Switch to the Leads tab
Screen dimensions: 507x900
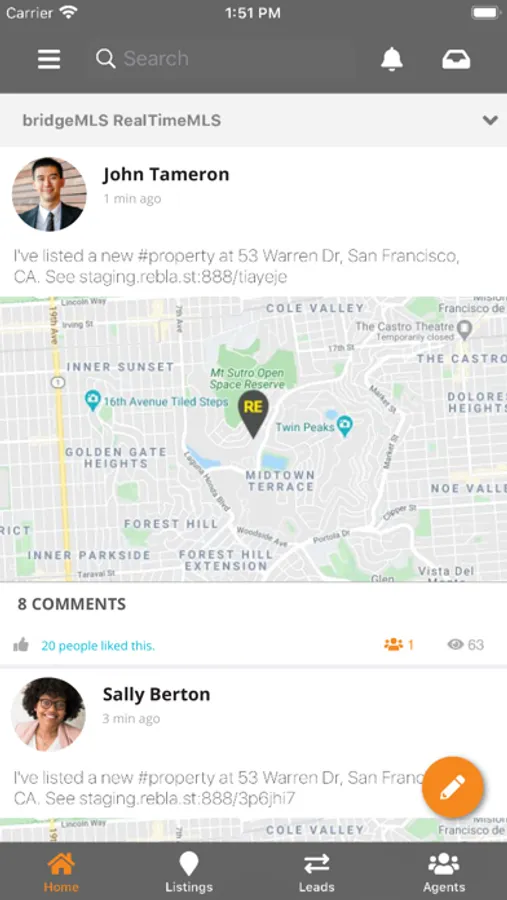click(316, 872)
